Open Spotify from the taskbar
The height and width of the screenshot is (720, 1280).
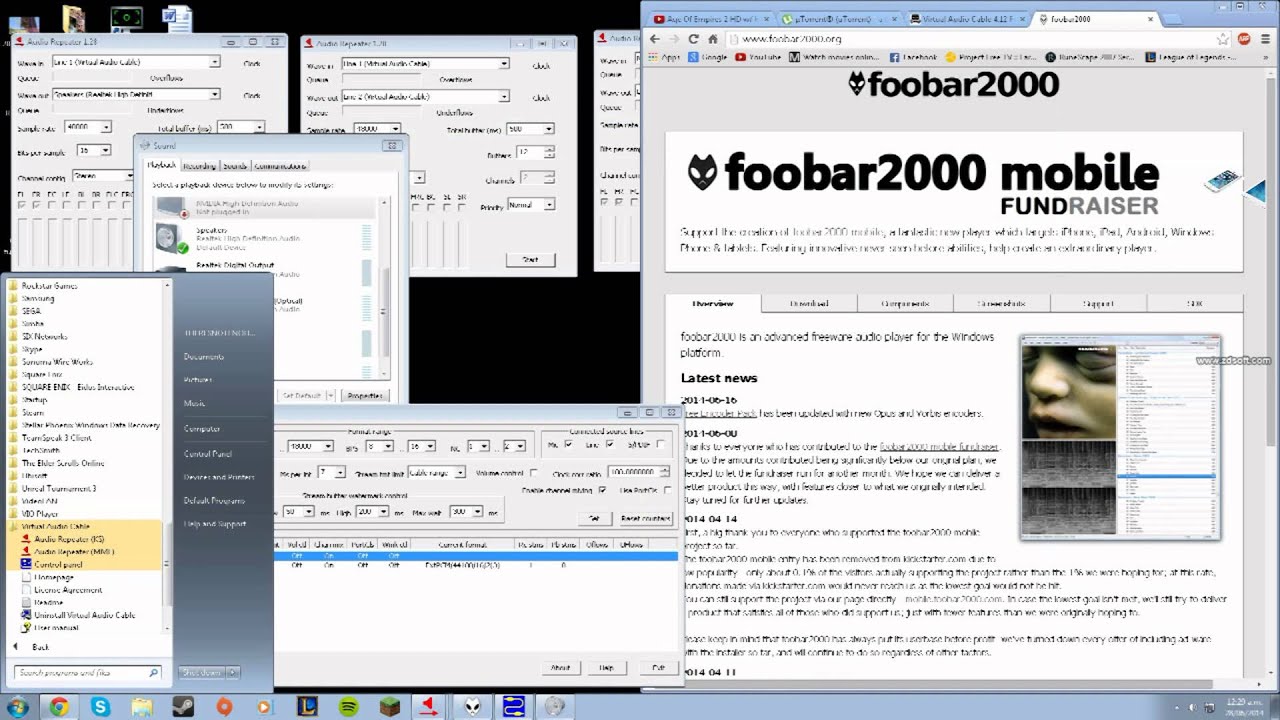click(348, 706)
